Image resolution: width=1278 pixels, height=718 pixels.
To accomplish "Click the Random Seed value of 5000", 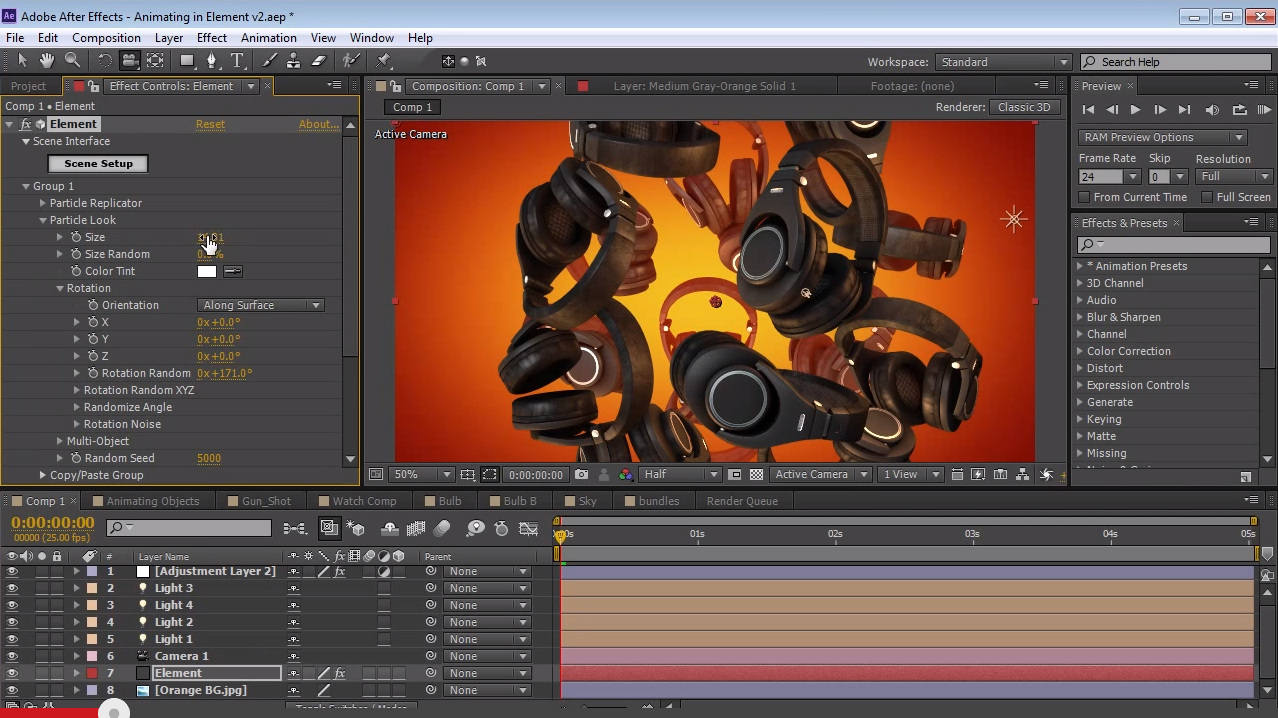I will point(209,458).
